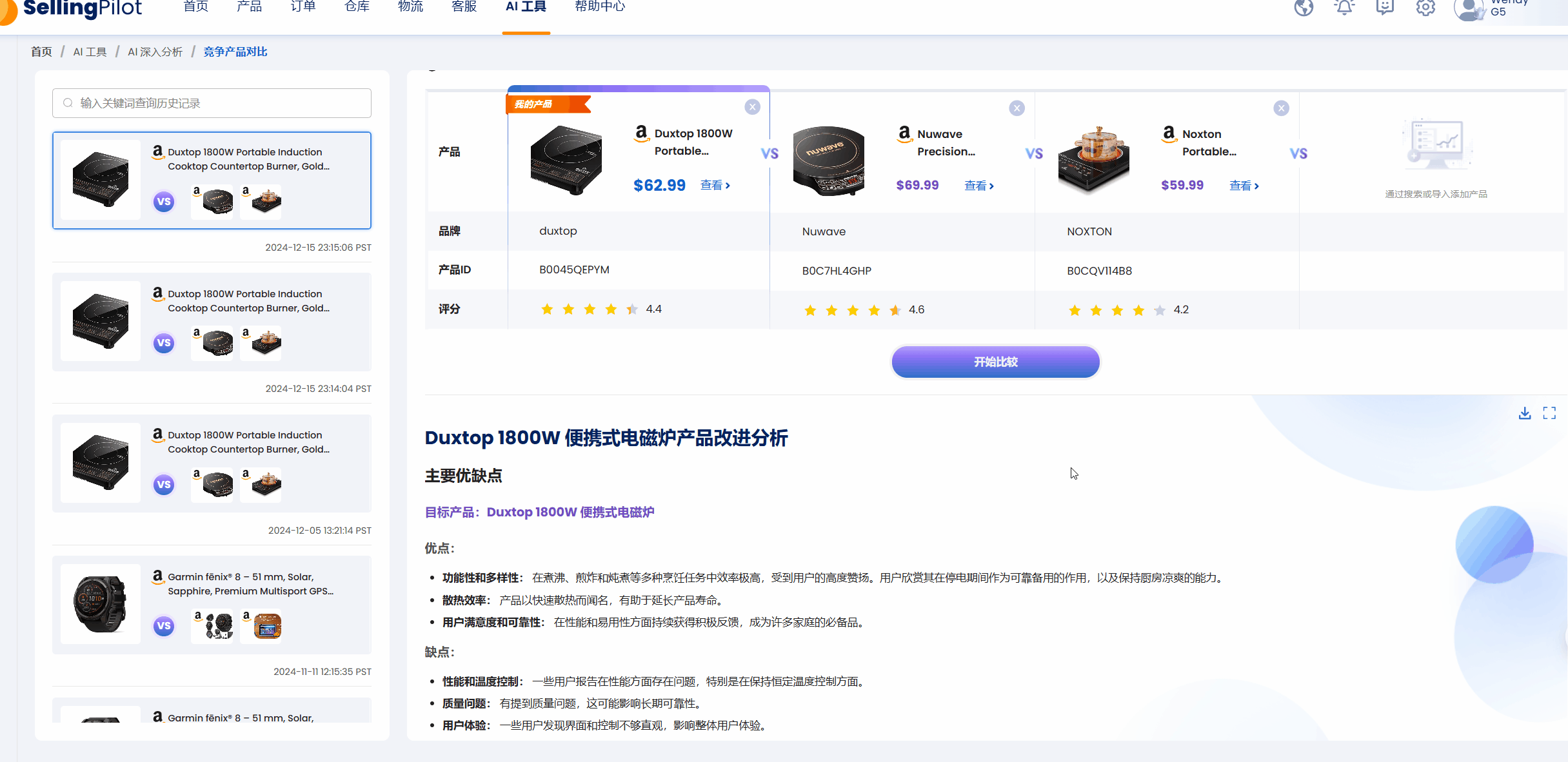Open the 帮助中心 top menu
The image size is (1568, 762).
600,6
